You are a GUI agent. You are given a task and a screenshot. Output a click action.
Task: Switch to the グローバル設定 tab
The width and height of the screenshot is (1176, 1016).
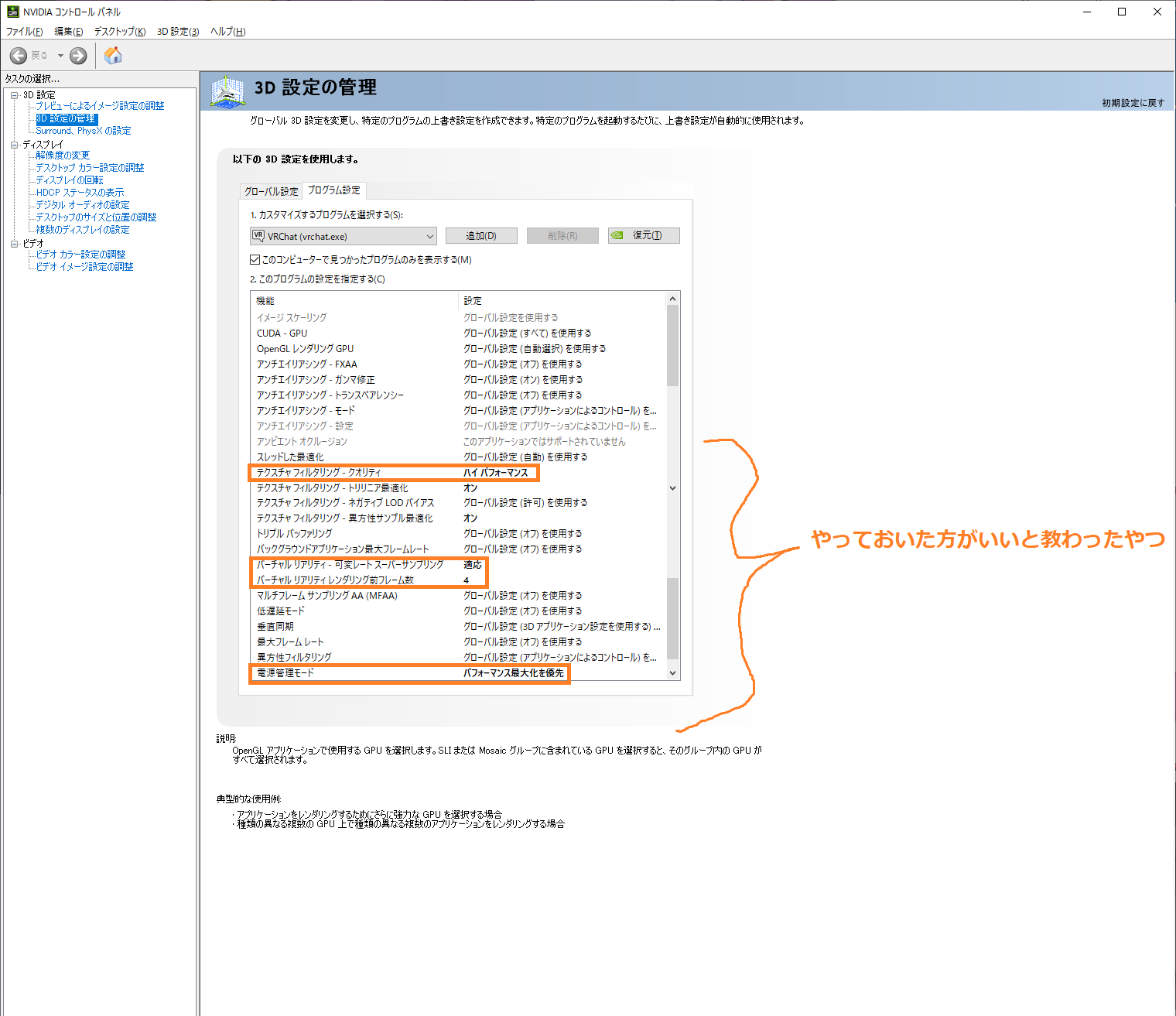272,191
